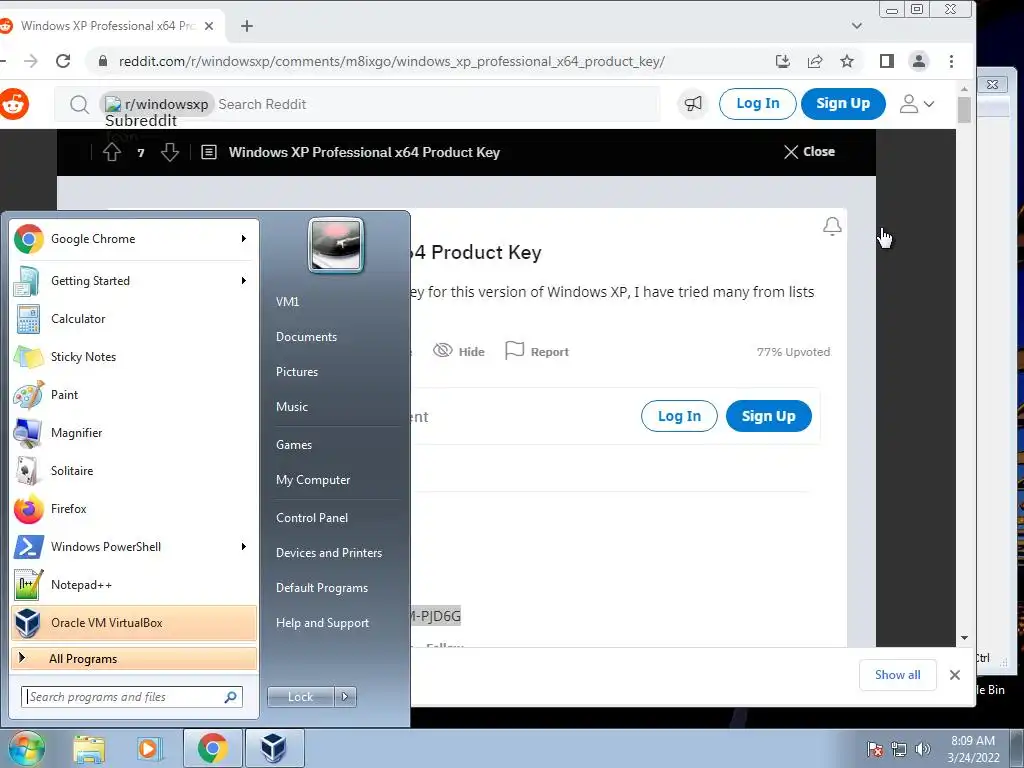Click the volume speaker tray icon
The width and height of the screenshot is (1024, 768).
tap(922, 749)
